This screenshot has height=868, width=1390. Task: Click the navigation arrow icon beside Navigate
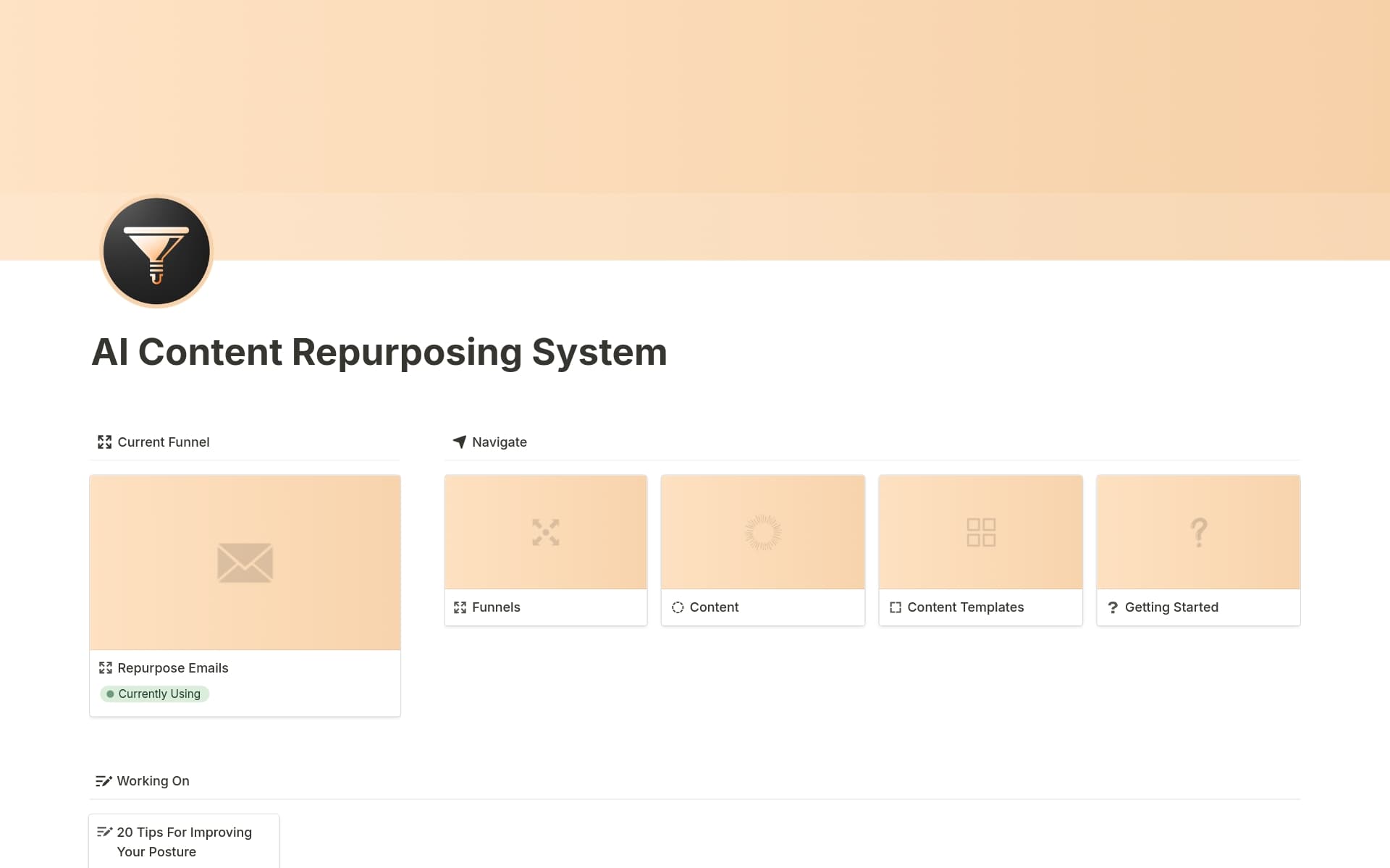pyautogui.click(x=460, y=442)
